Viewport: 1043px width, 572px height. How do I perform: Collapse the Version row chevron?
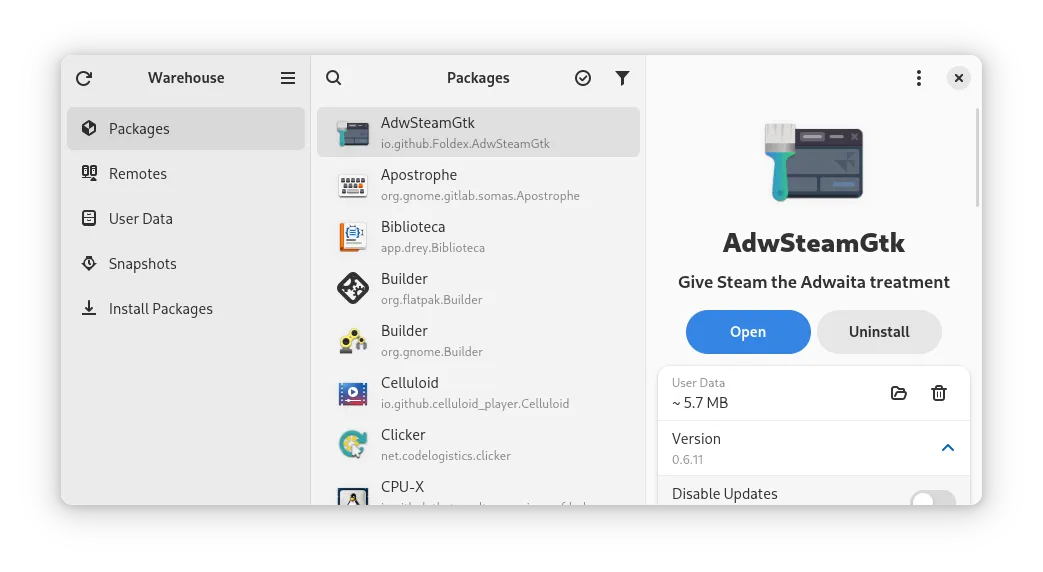(948, 448)
